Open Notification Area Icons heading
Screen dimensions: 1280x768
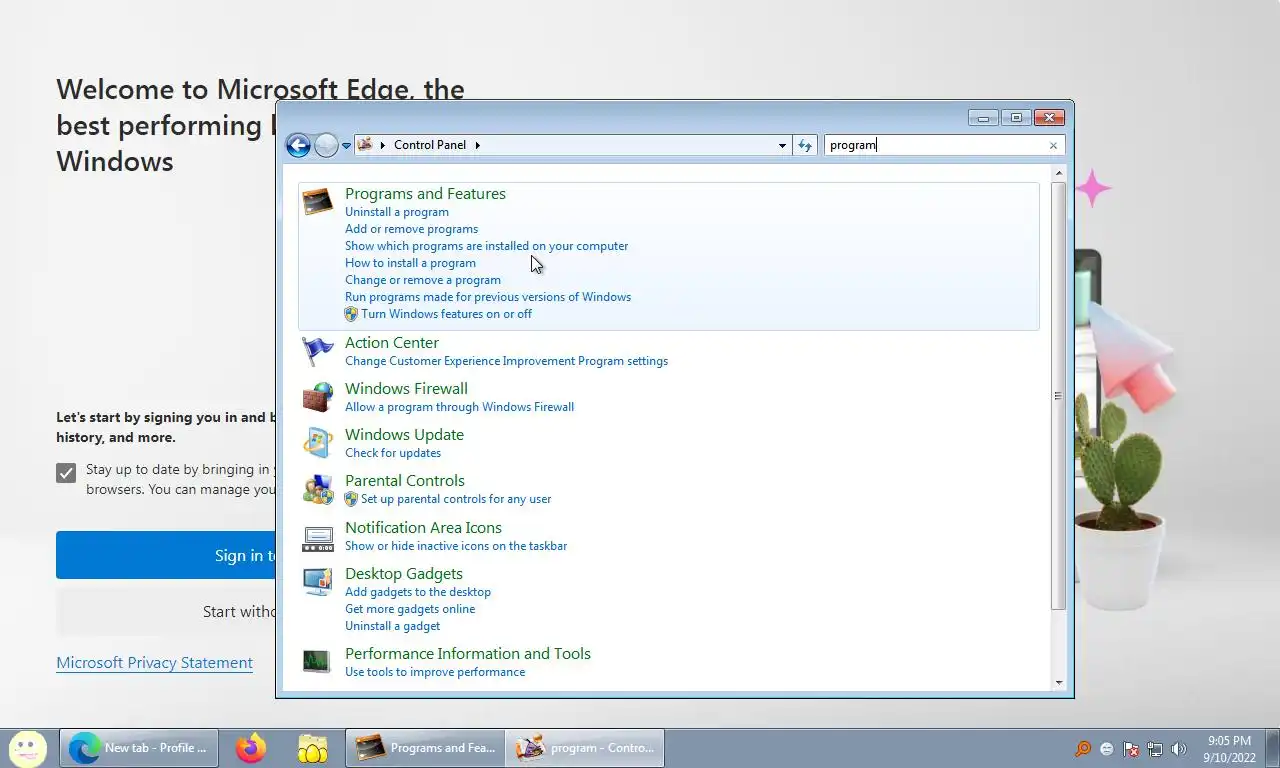pyautogui.click(x=423, y=528)
